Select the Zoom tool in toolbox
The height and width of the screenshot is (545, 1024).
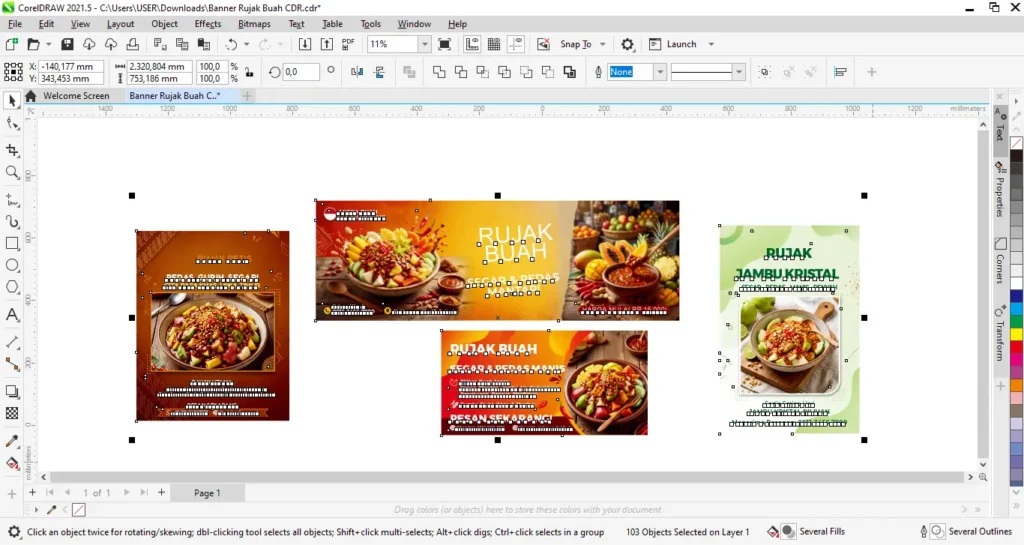[x=12, y=172]
